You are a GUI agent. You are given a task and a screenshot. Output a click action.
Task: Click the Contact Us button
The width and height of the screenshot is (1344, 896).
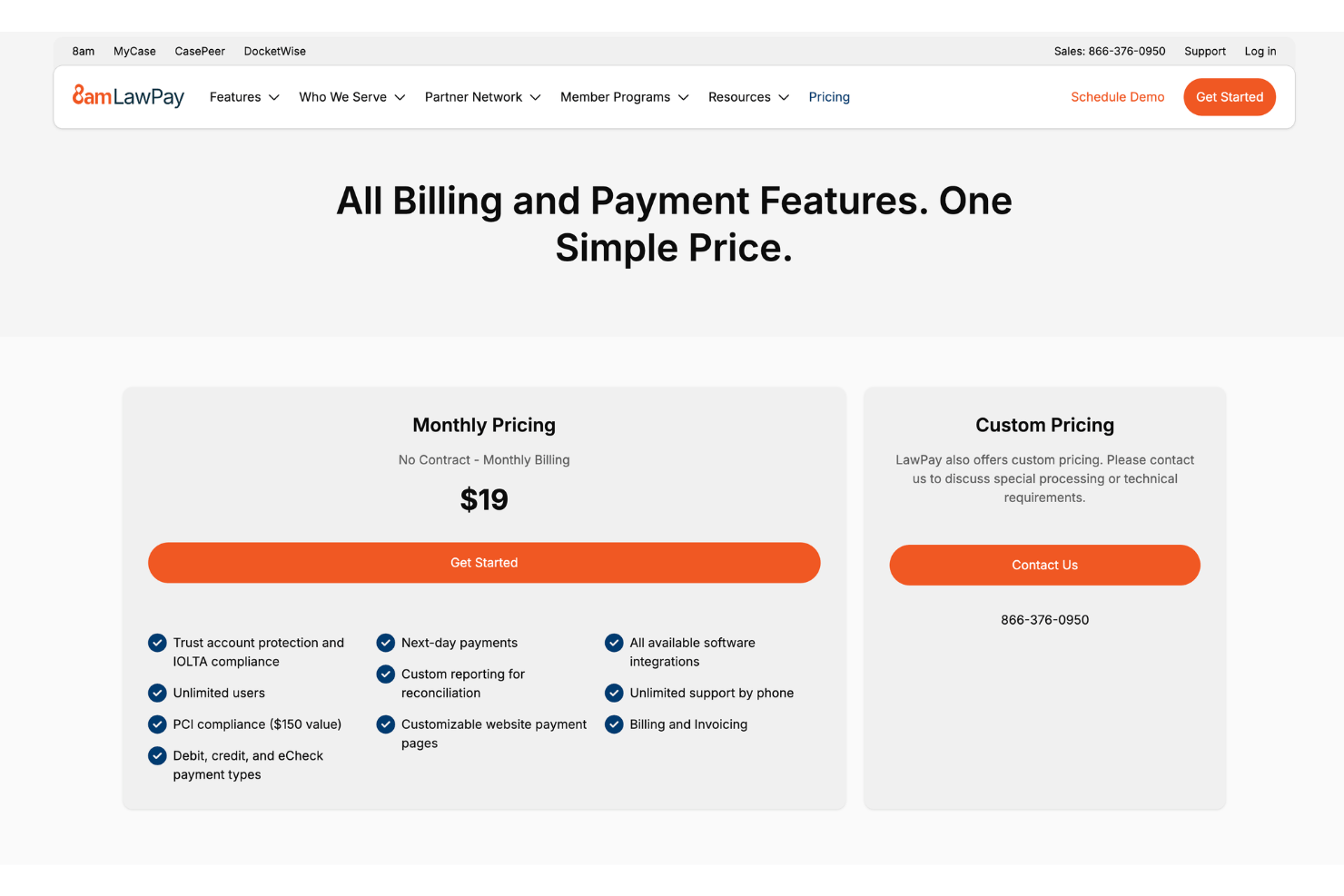[x=1044, y=565]
